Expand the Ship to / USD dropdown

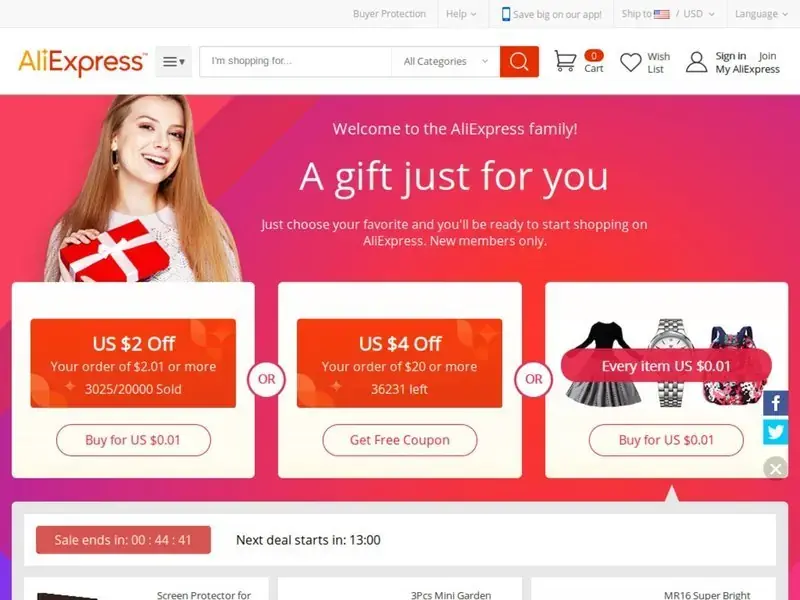tap(668, 14)
